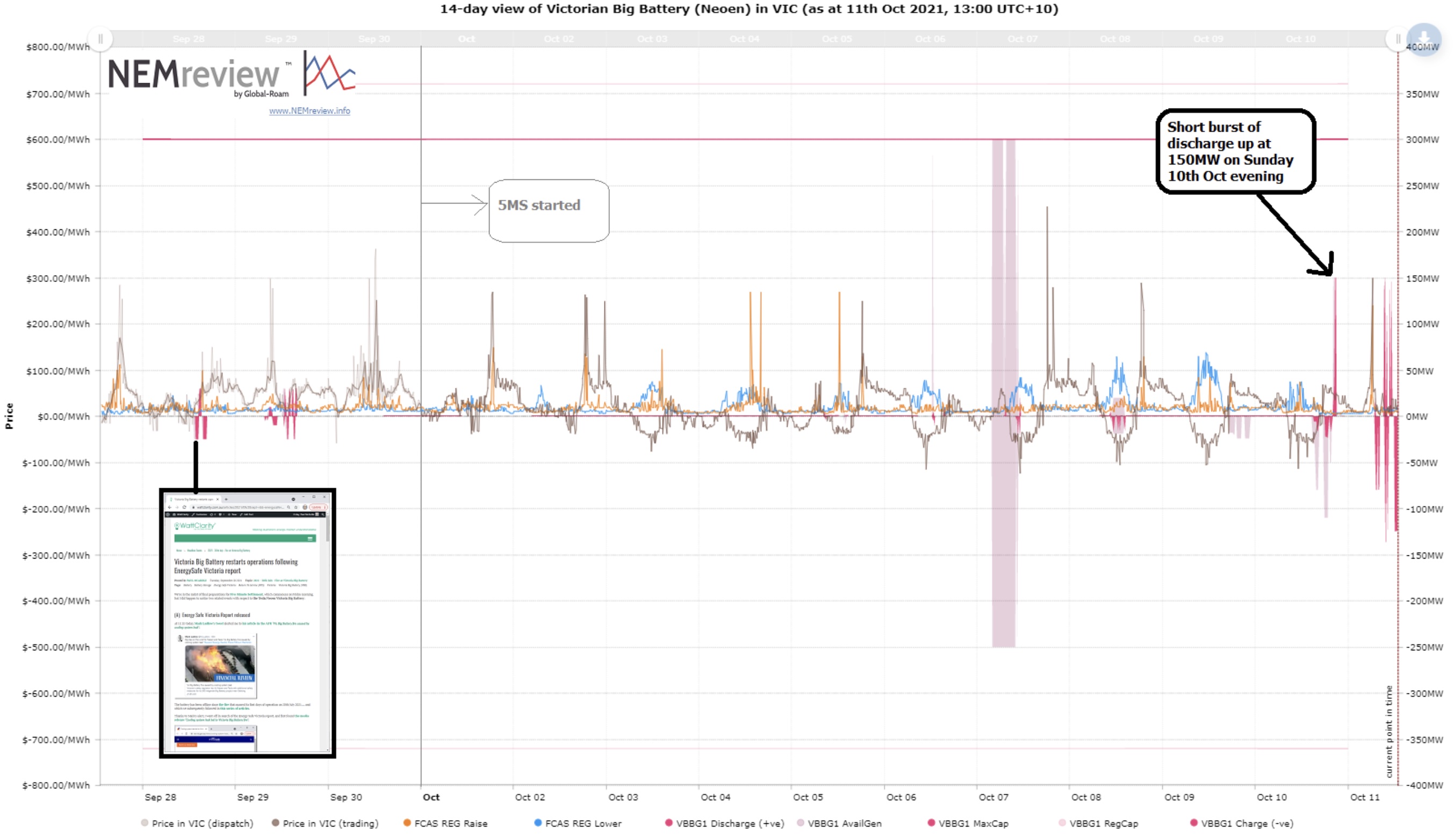Click the bold Oct x-axis label

tap(431, 796)
